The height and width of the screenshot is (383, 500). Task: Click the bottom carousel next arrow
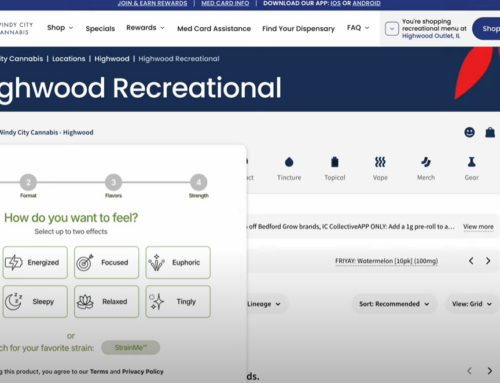click(489, 371)
